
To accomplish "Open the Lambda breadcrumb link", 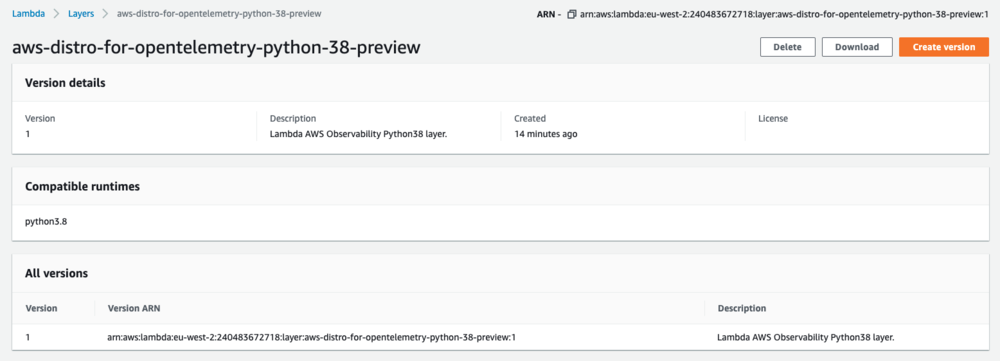I will pos(29,13).
